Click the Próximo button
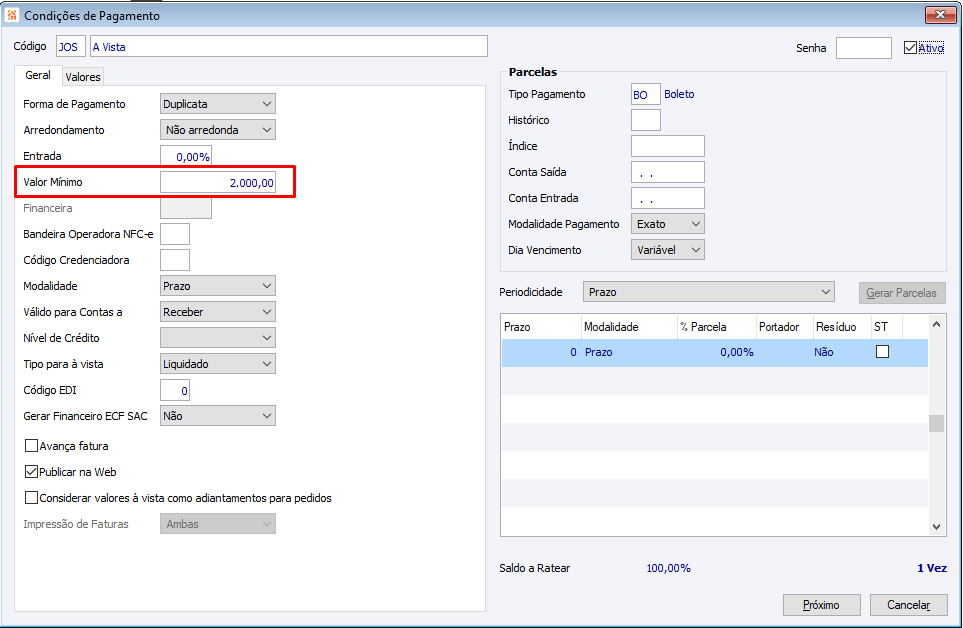This screenshot has height=628, width=963. coord(821,605)
